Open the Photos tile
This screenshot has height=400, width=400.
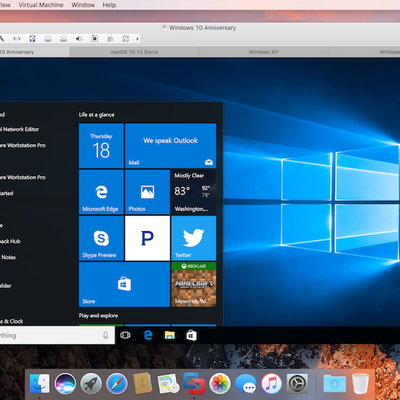click(x=147, y=192)
